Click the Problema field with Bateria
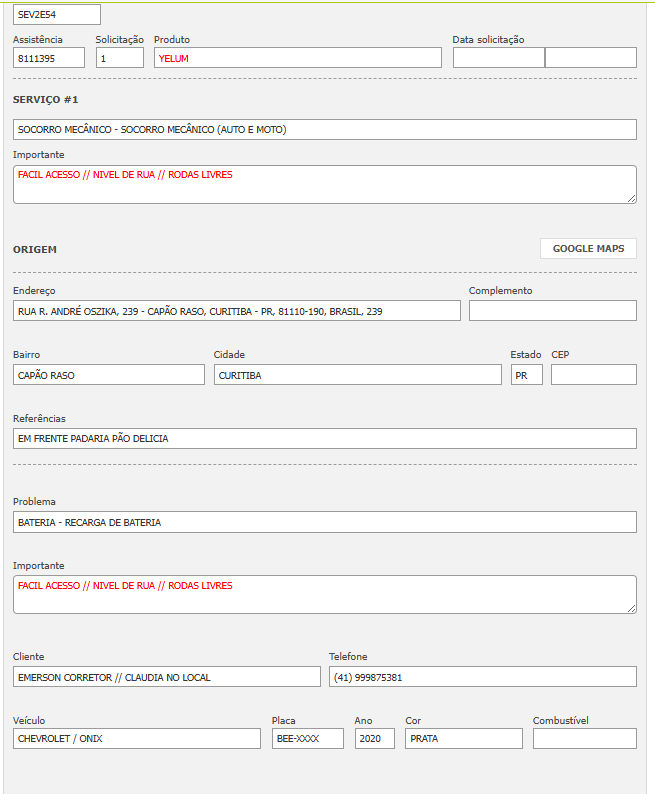Screen dimensions: 655x794 [324, 522]
